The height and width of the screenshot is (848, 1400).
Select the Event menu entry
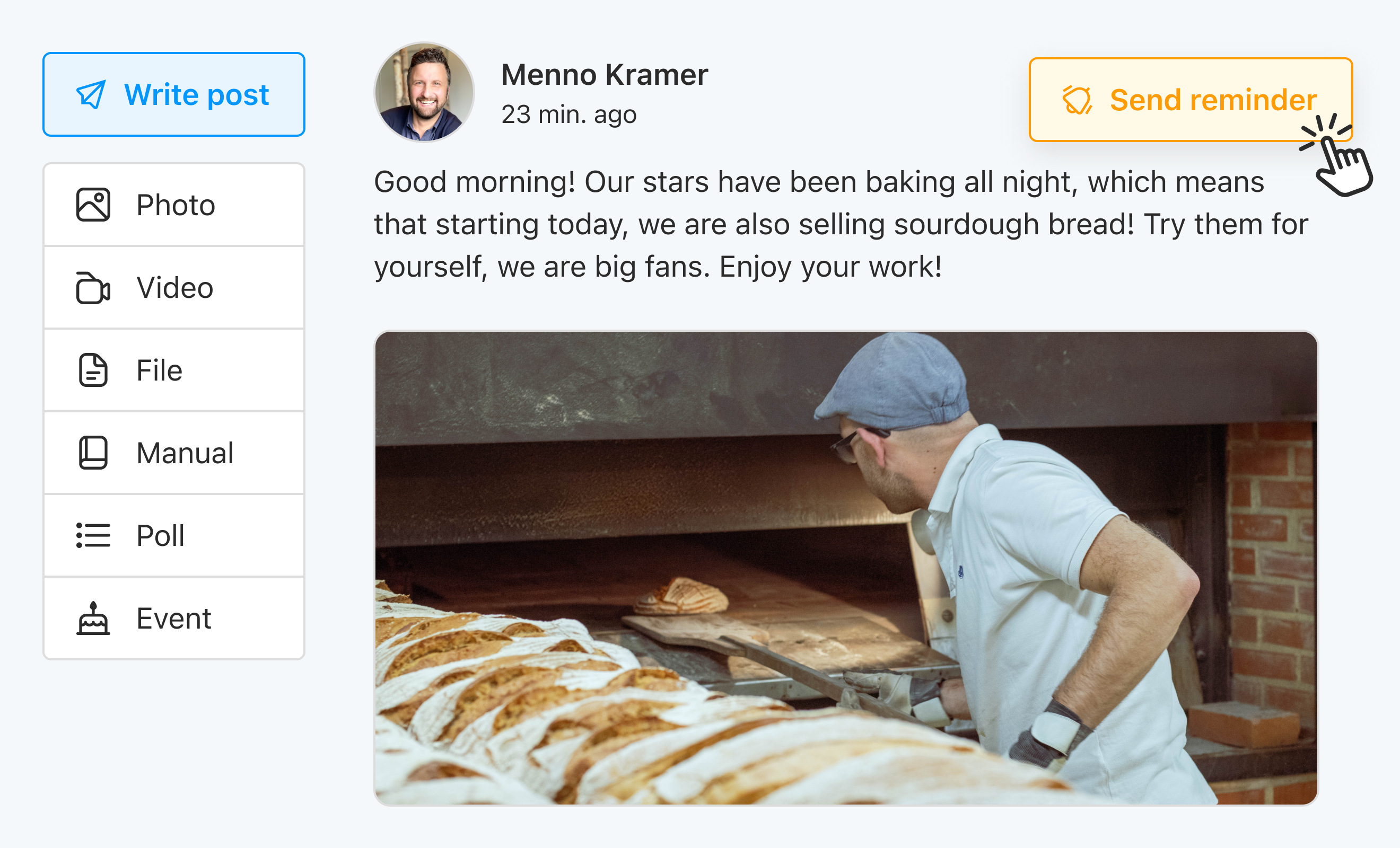[x=173, y=618]
